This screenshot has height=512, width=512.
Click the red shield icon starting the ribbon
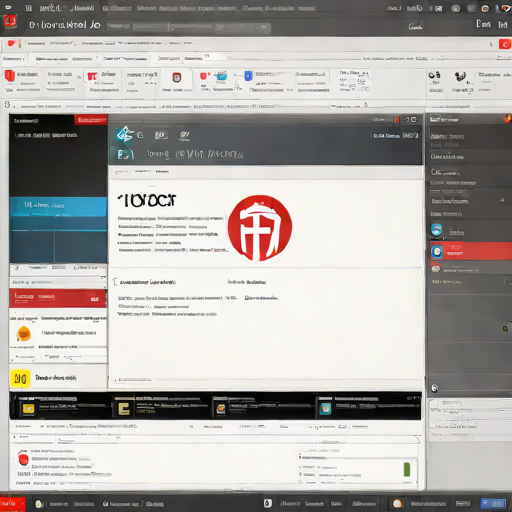pyautogui.click(x=10, y=76)
